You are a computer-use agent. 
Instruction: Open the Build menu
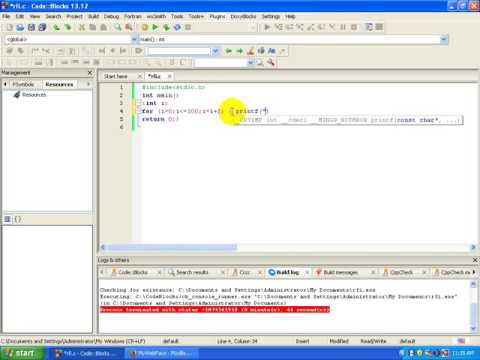point(93,16)
